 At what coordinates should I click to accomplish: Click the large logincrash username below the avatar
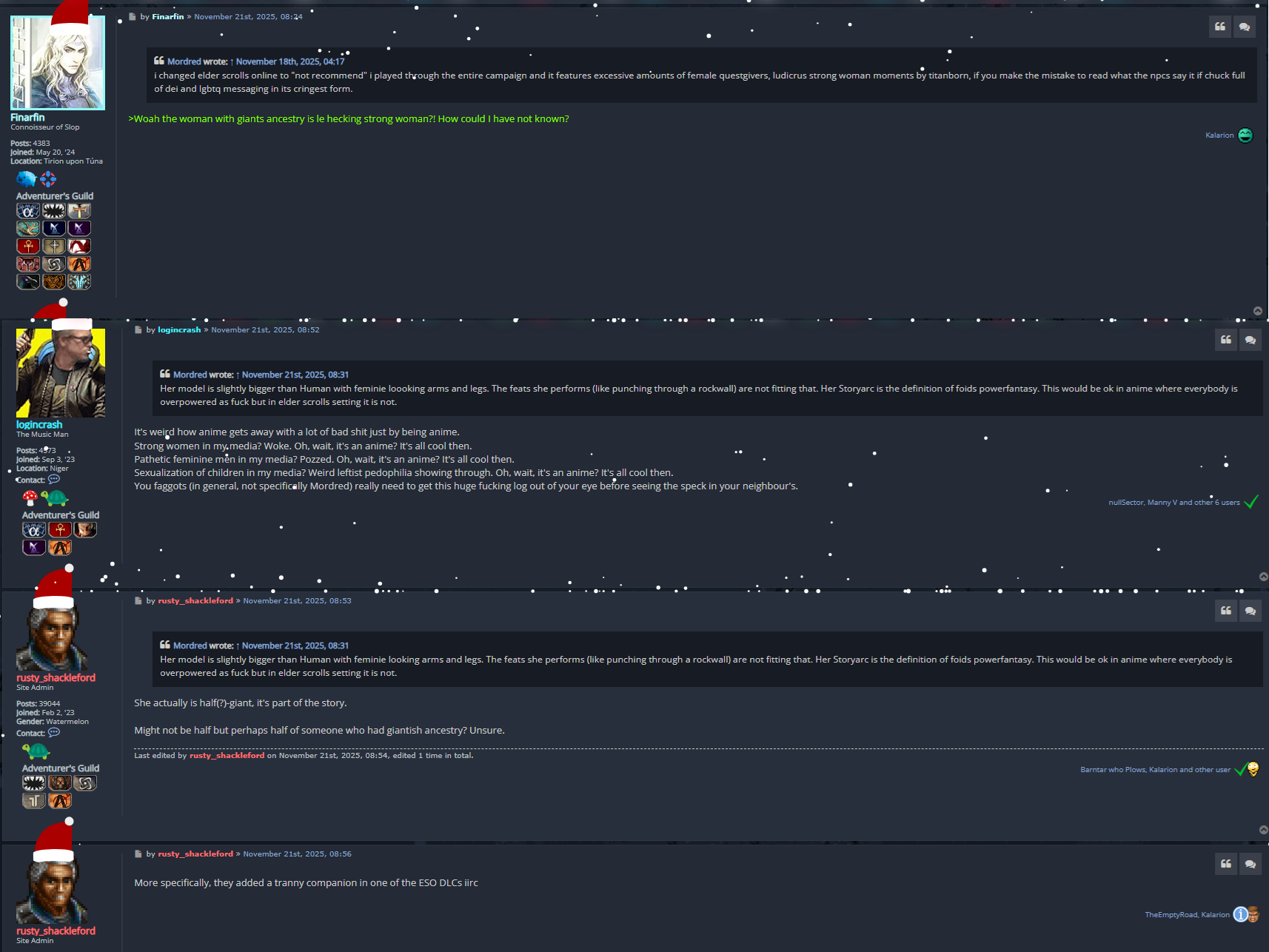39,425
